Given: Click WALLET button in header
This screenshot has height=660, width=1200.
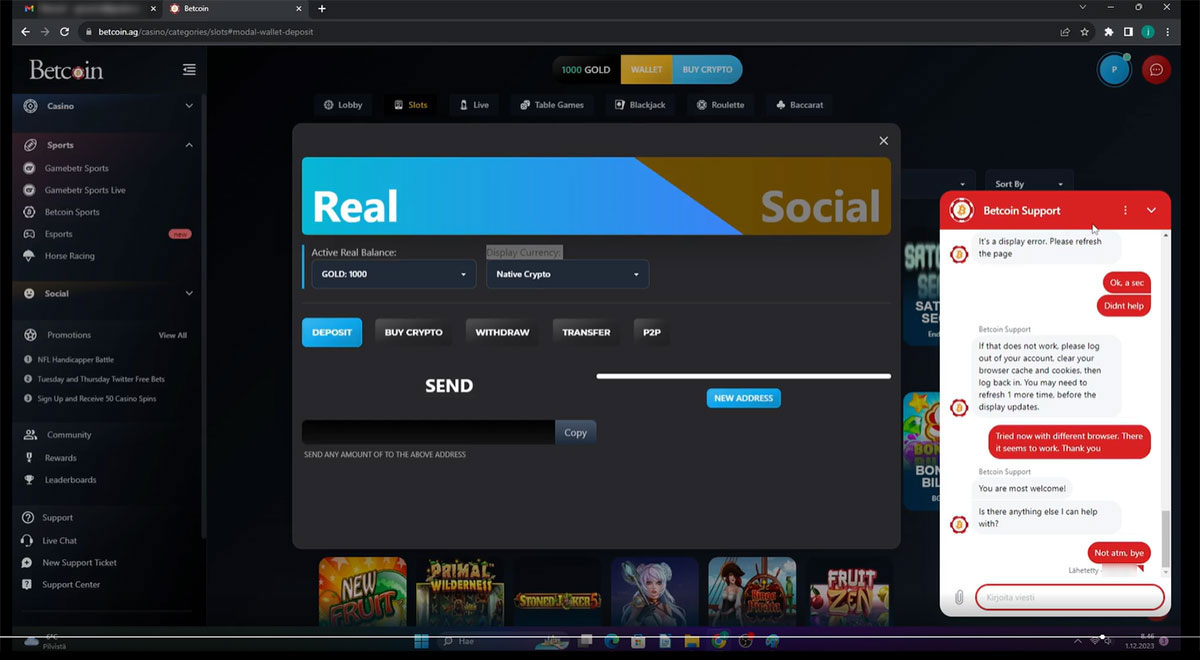Looking at the screenshot, I should [x=646, y=70].
